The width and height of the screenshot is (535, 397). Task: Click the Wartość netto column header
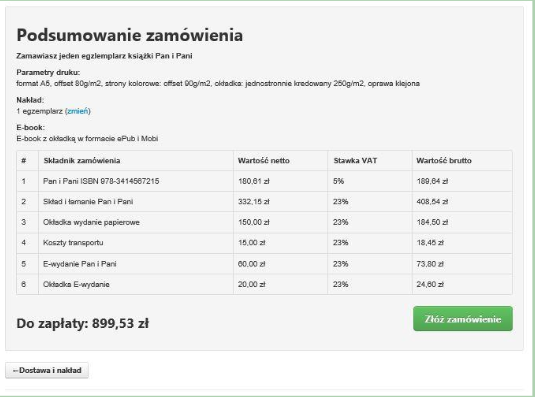point(263,161)
